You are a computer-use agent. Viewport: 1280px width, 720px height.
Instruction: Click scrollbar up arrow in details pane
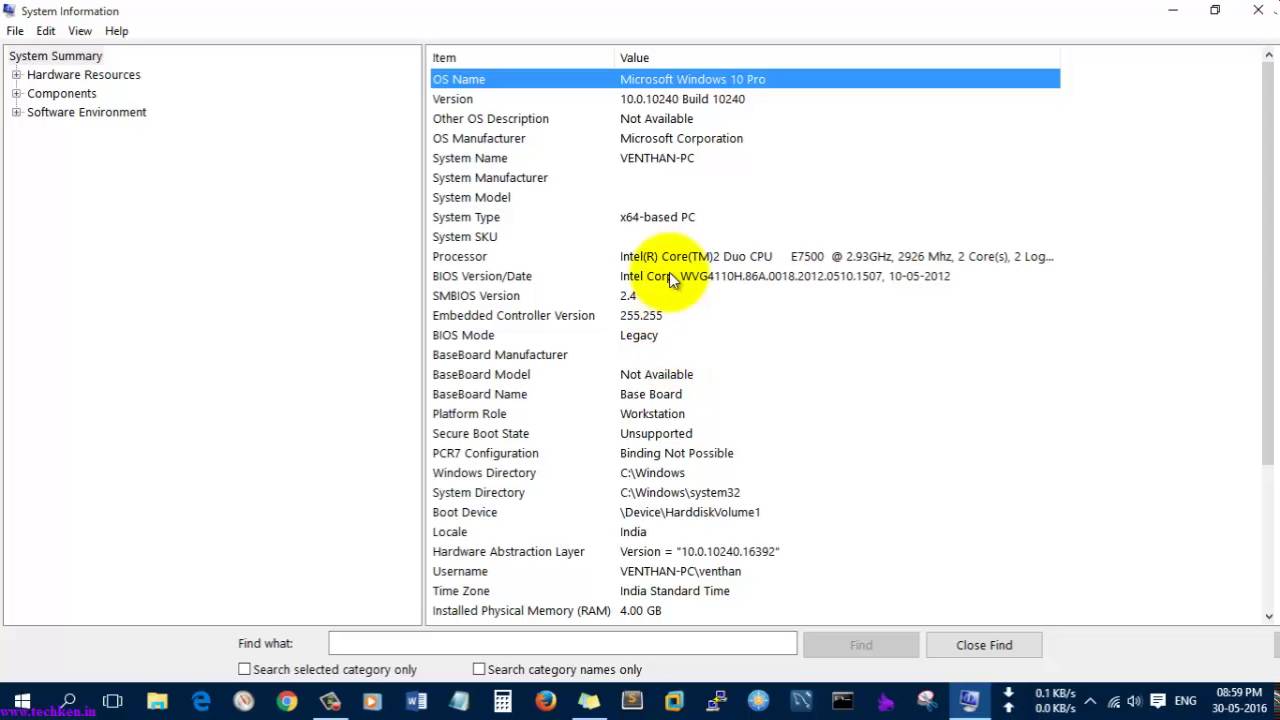click(x=1269, y=55)
